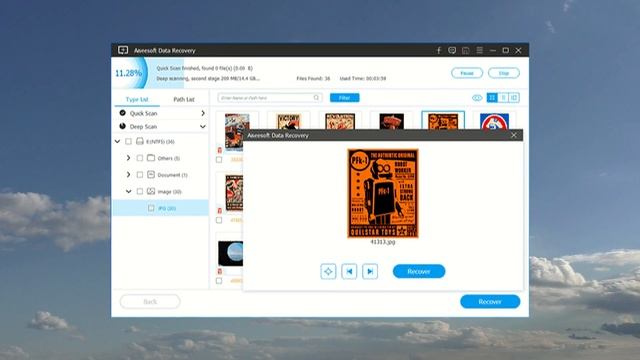Click the name or path search field
Screen dimensions: 640x360
269,98
